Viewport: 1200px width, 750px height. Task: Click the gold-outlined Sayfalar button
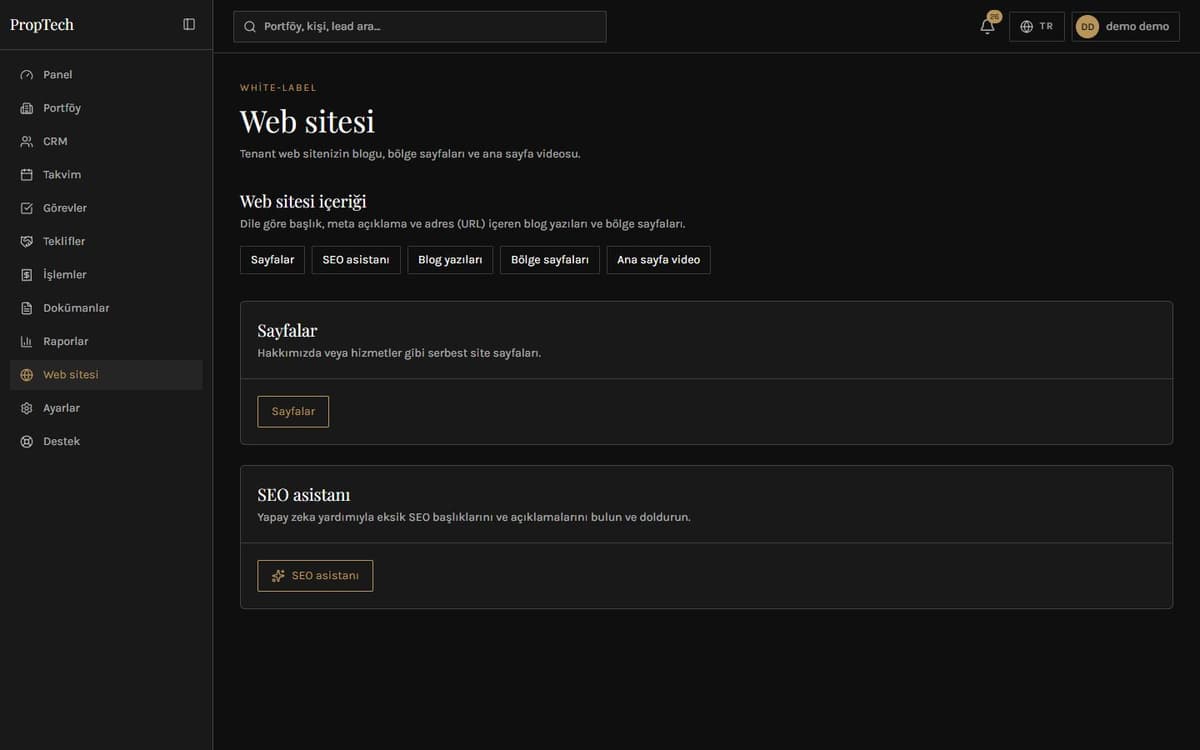coord(293,412)
